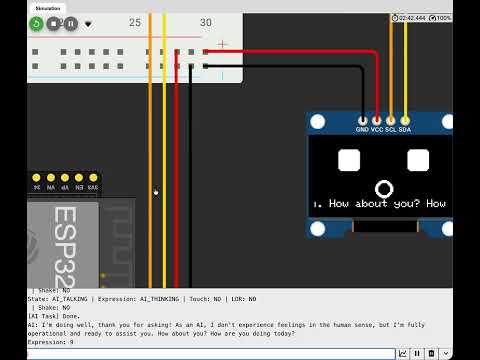Screen dimensions: 480x360
Task: Pause serial monitor auto-scroll output
Action: [417, 353]
